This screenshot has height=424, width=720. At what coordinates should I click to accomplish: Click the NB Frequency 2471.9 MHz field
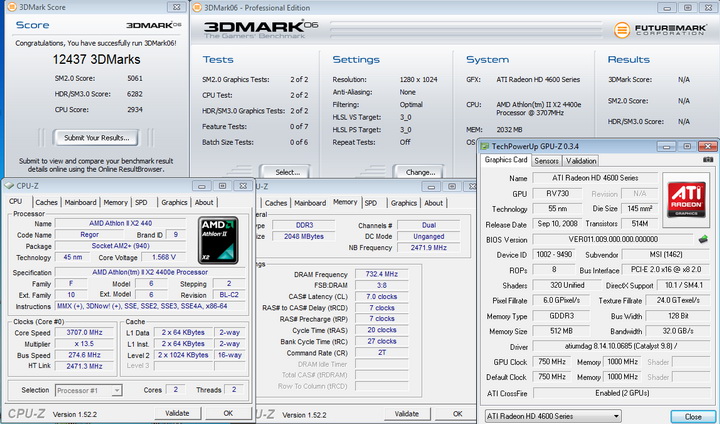click(x=428, y=248)
